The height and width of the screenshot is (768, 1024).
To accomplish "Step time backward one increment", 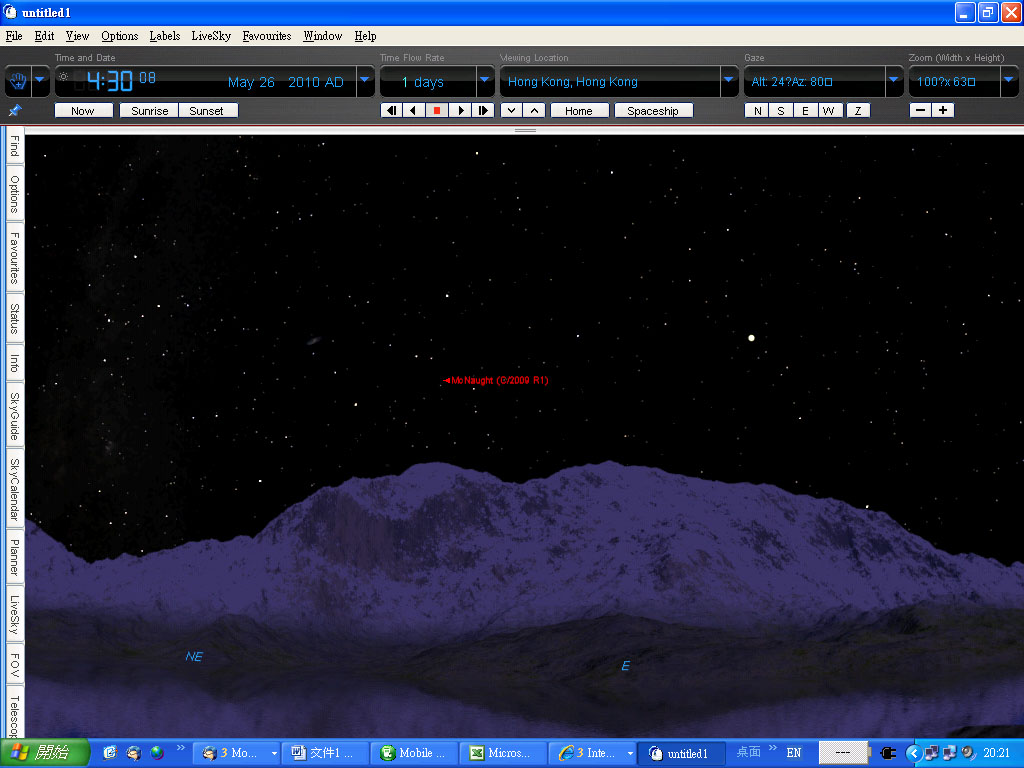I will coord(391,111).
